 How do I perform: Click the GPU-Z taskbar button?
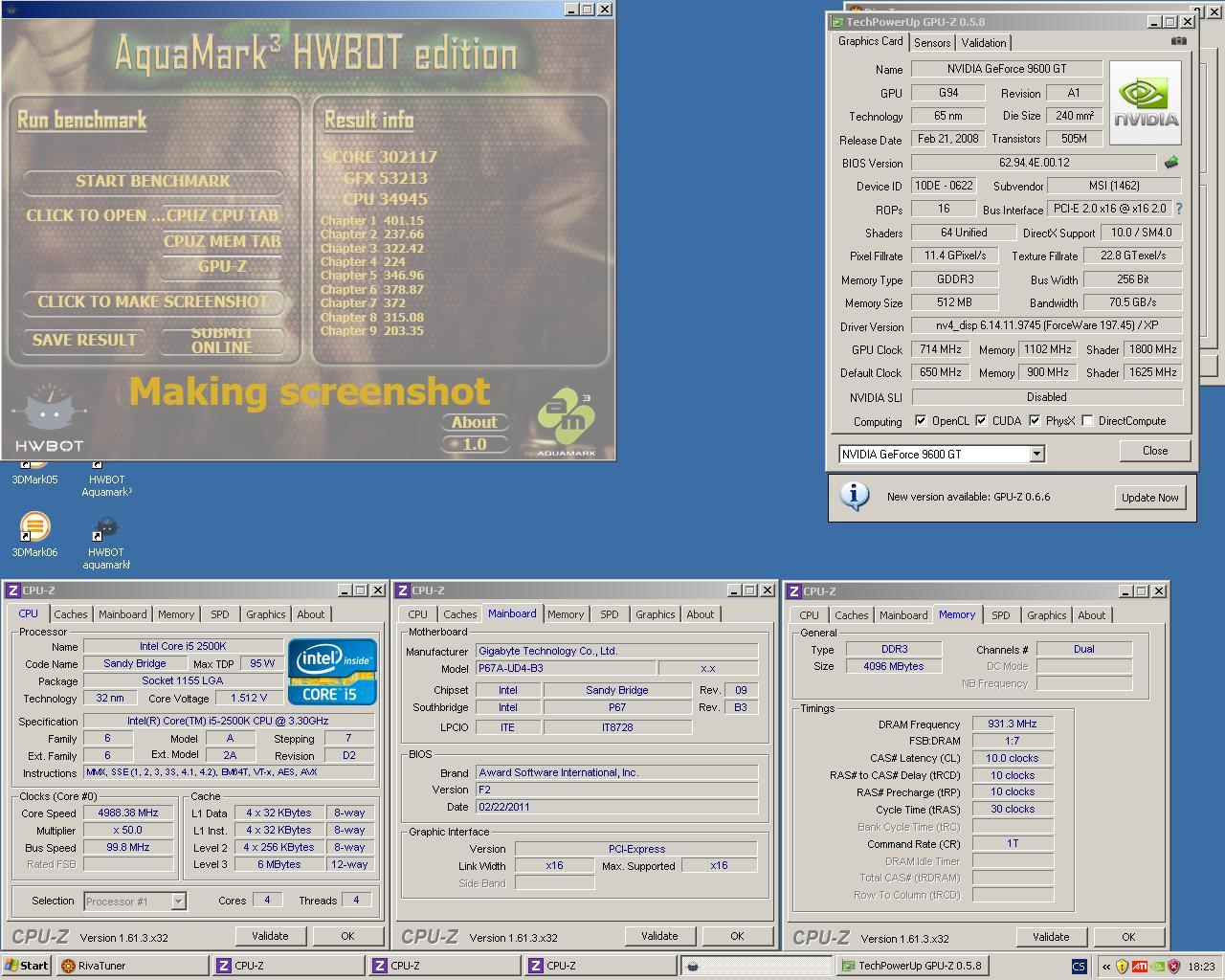coord(910,966)
